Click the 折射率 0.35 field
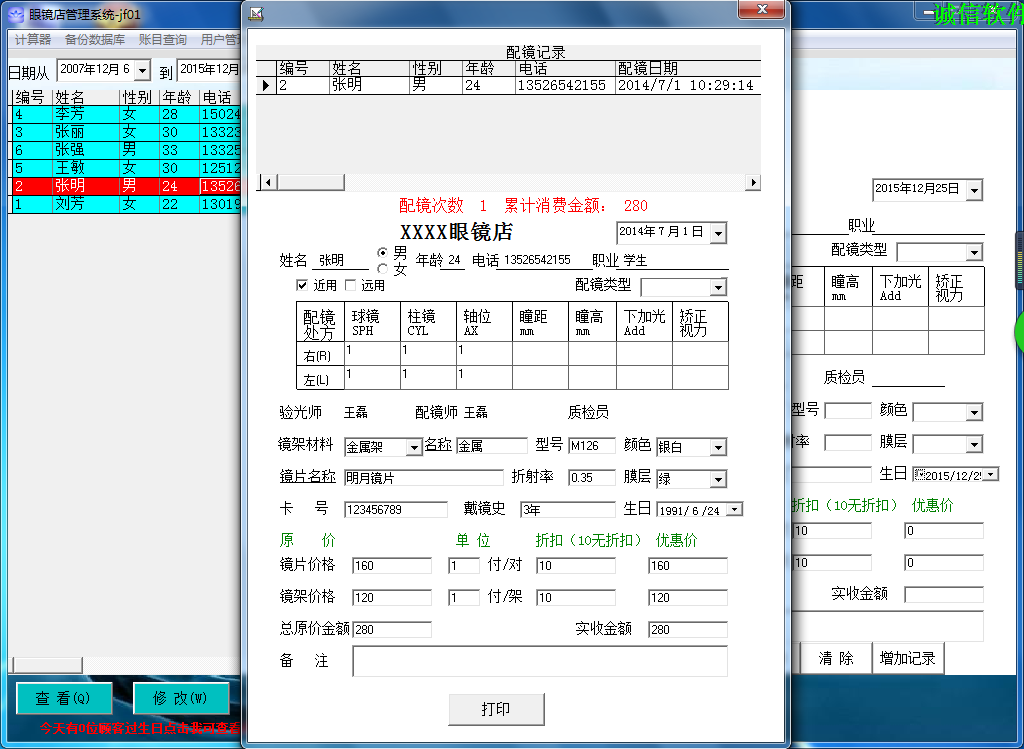 pos(592,477)
